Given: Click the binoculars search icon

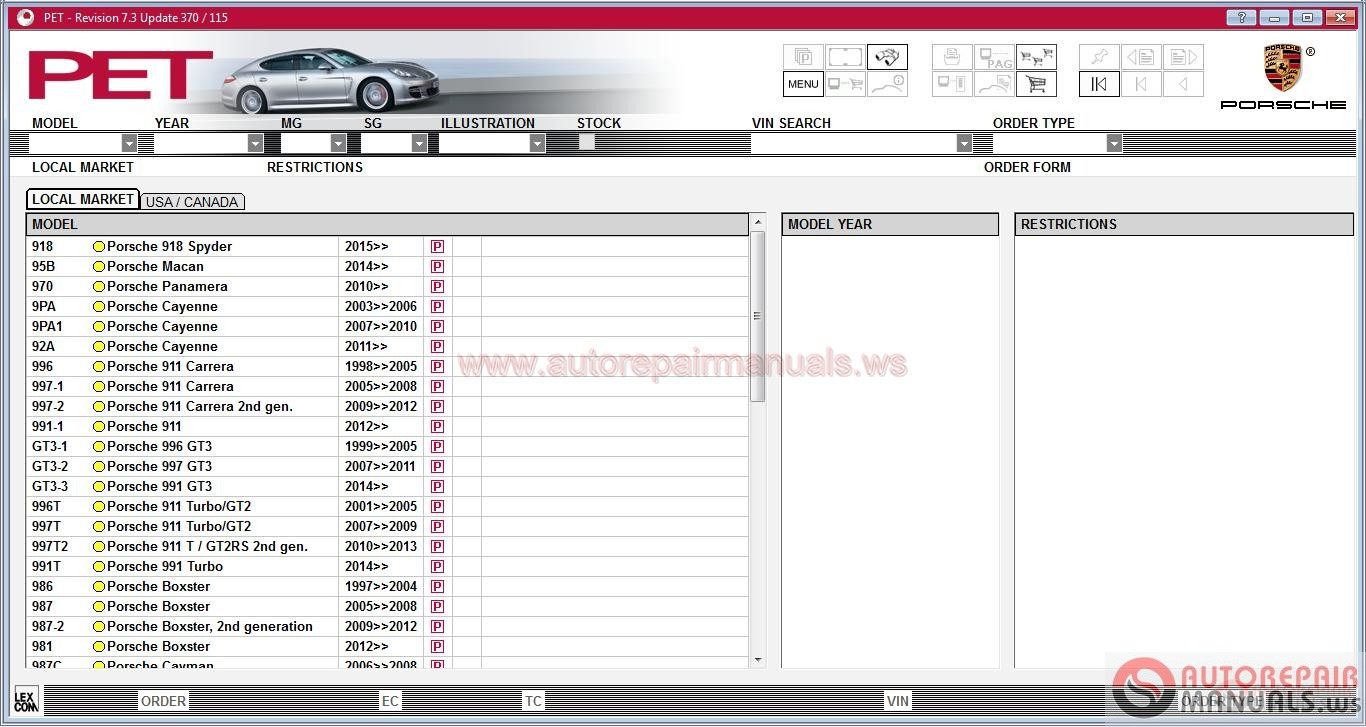Looking at the screenshot, I should [887, 57].
